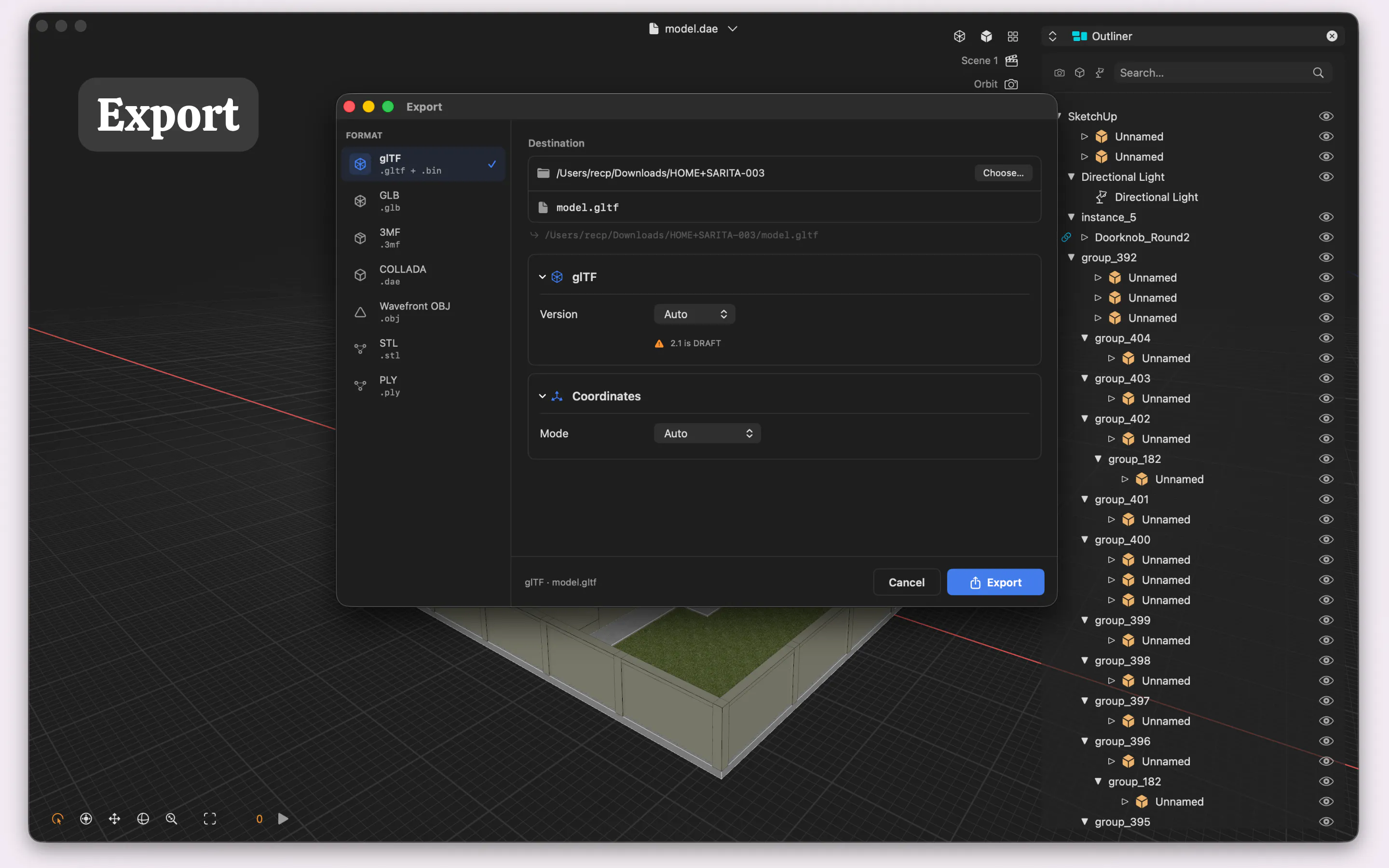
Task: Click the Outliner mesh cube filter icon
Action: pos(1080,73)
